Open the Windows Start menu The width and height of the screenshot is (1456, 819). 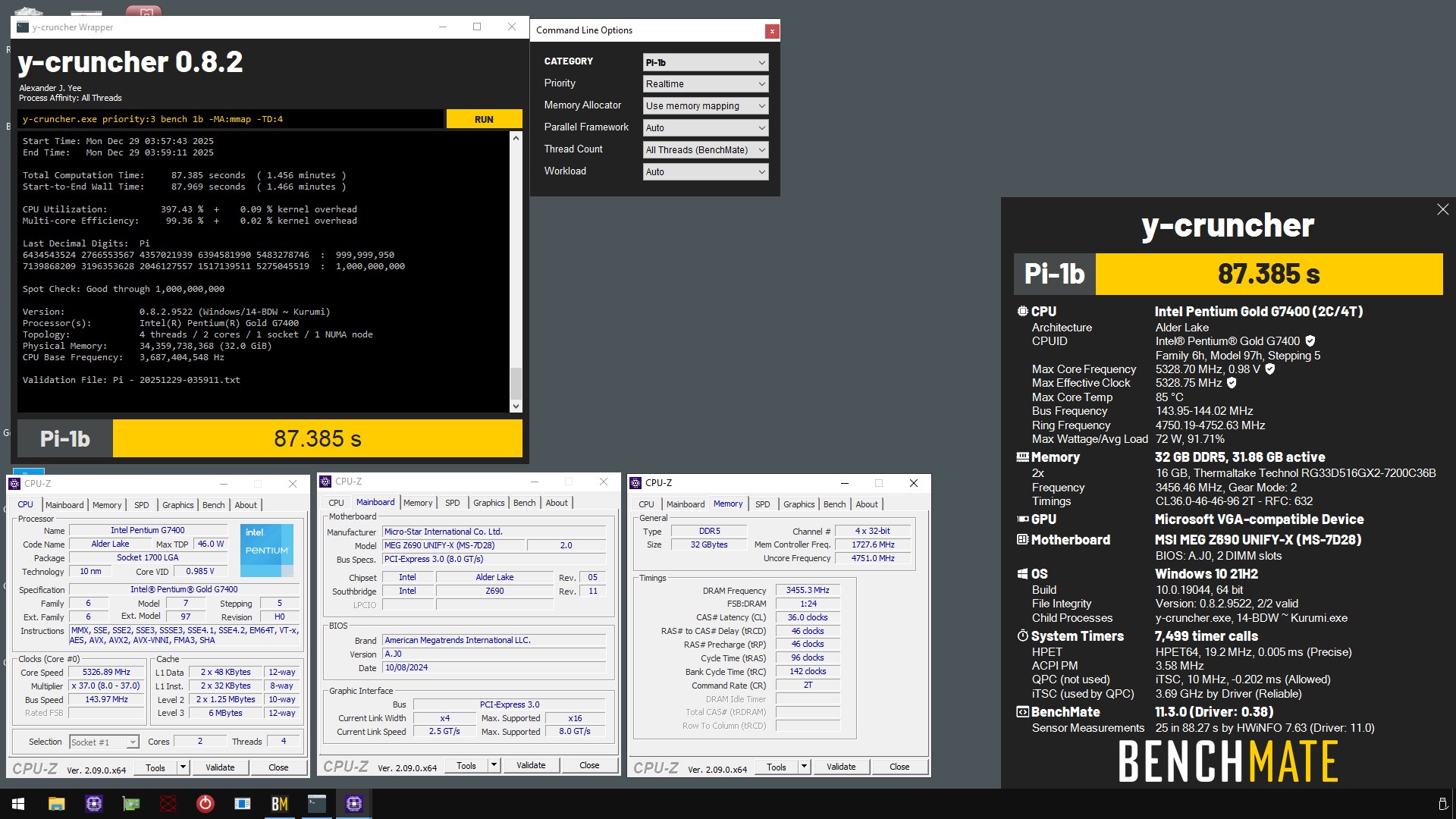18,804
